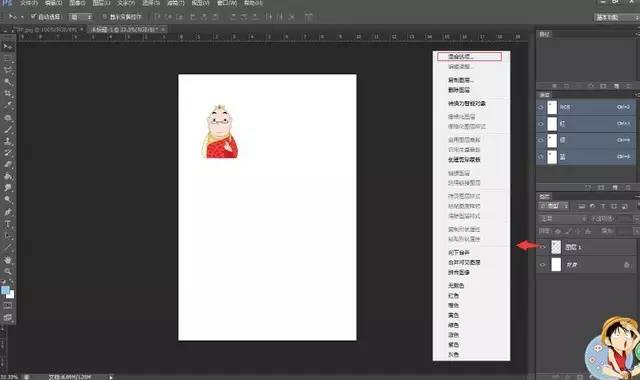This screenshot has width=640, height=380.
Task: Select the Rectangular Marquee tool
Action: click(8, 58)
